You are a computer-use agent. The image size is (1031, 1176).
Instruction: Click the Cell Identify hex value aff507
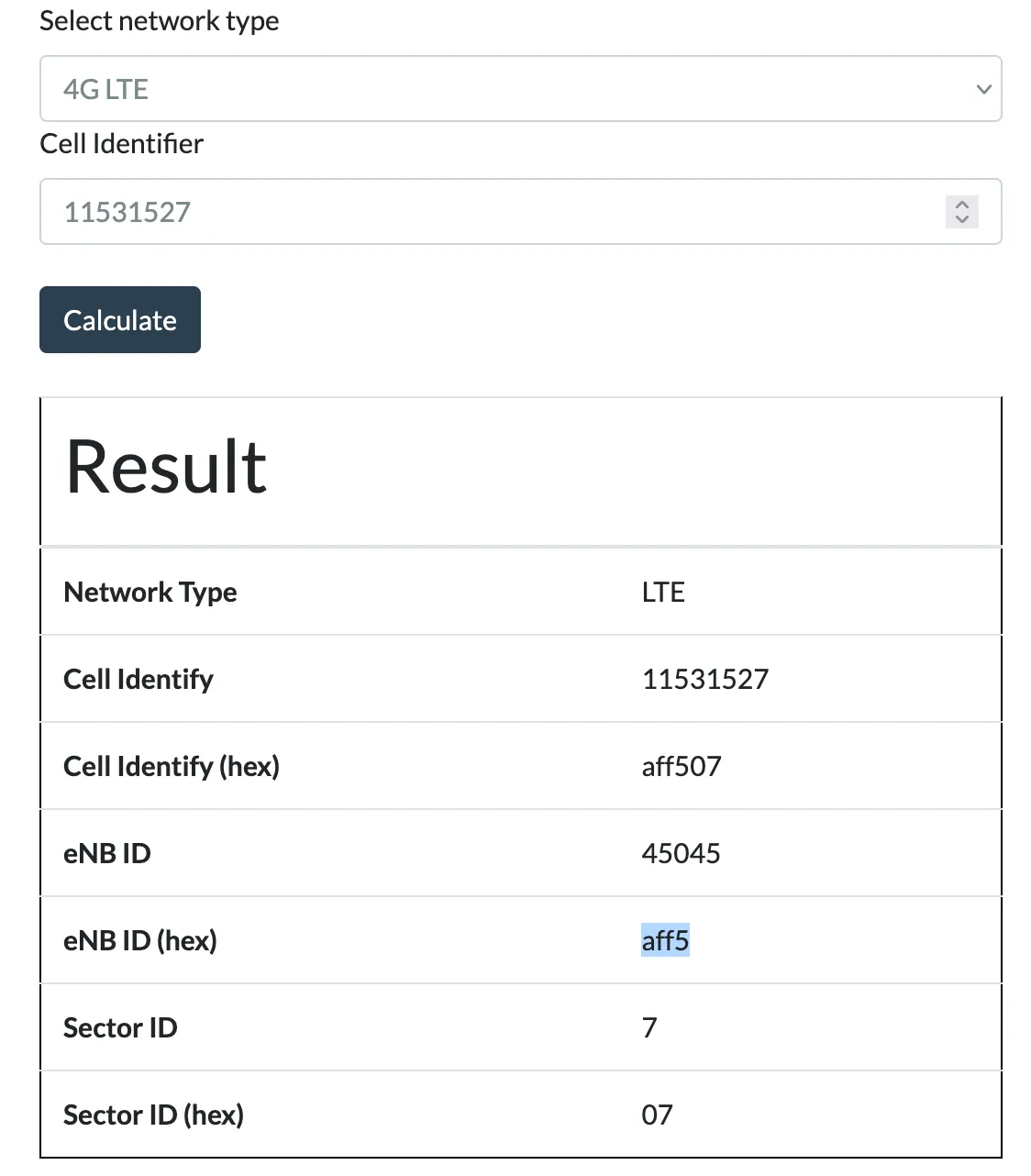(x=682, y=766)
